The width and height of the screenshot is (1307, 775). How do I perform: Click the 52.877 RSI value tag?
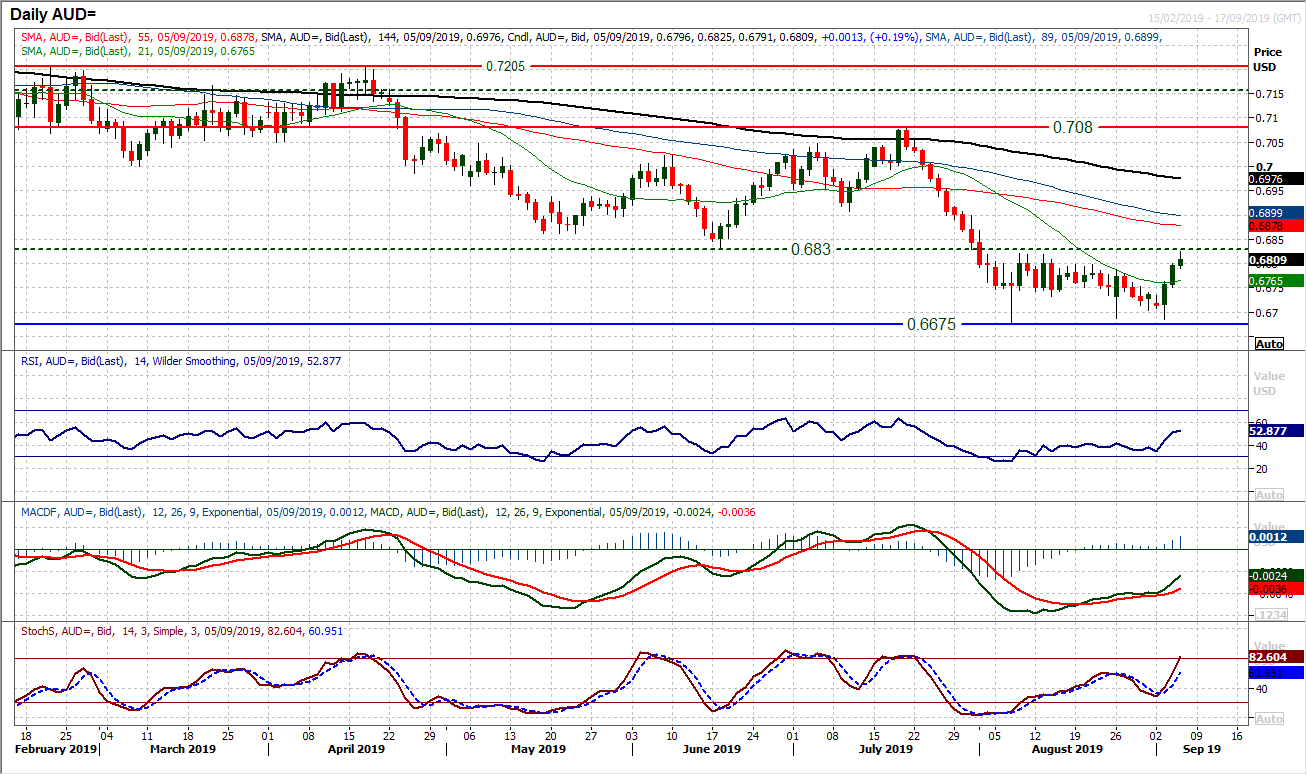pyautogui.click(x=1276, y=431)
